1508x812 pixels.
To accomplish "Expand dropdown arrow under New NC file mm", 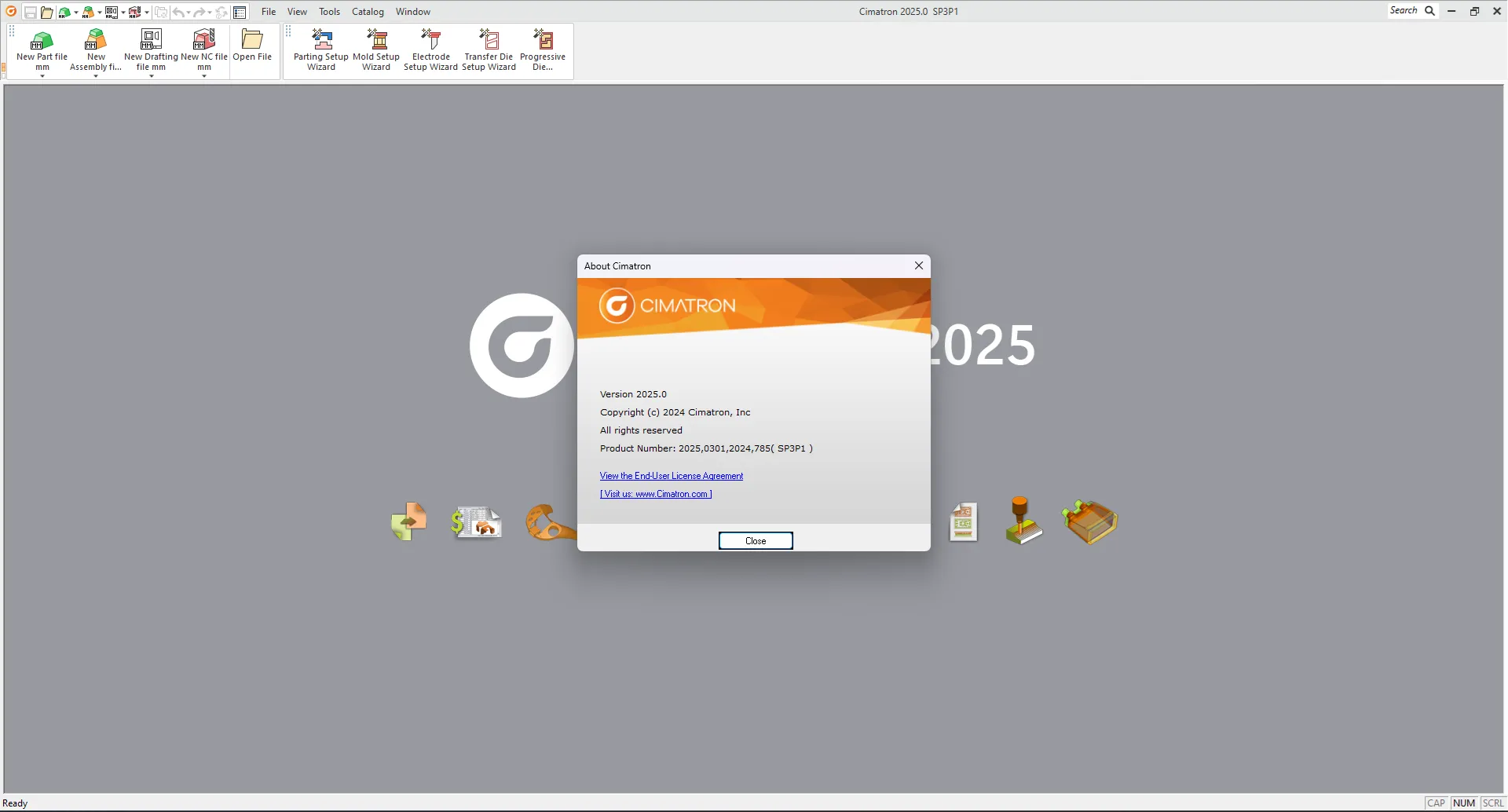I will click(204, 76).
